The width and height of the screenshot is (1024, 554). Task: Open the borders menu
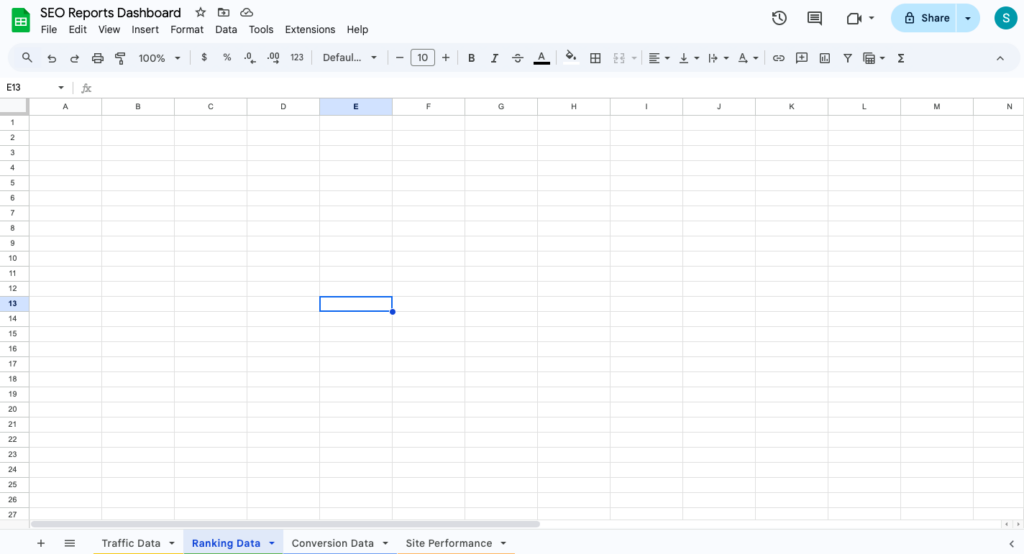click(595, 58)
